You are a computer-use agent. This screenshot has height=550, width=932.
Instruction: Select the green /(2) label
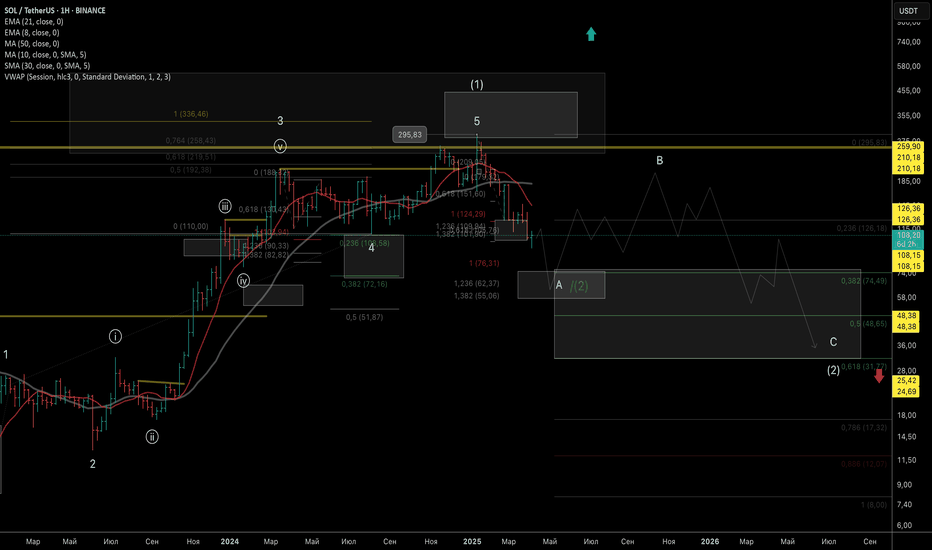(579, 286)
